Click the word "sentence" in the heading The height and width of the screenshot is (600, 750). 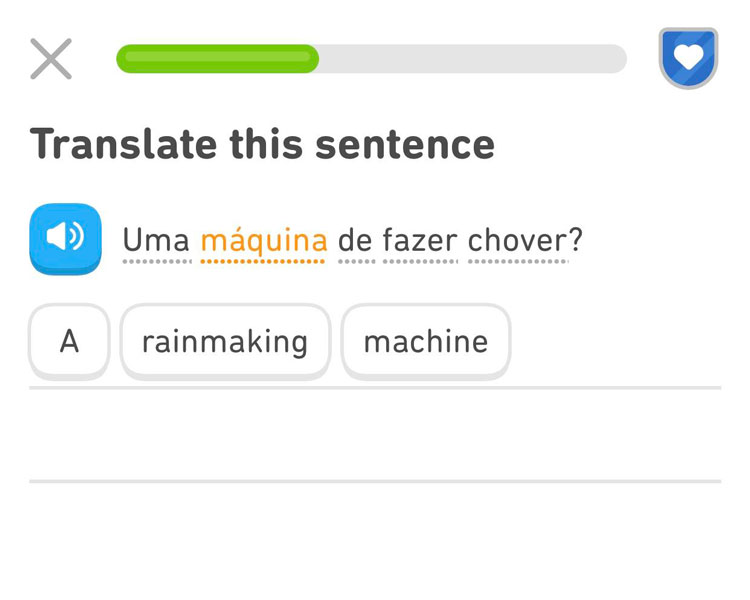405,144
